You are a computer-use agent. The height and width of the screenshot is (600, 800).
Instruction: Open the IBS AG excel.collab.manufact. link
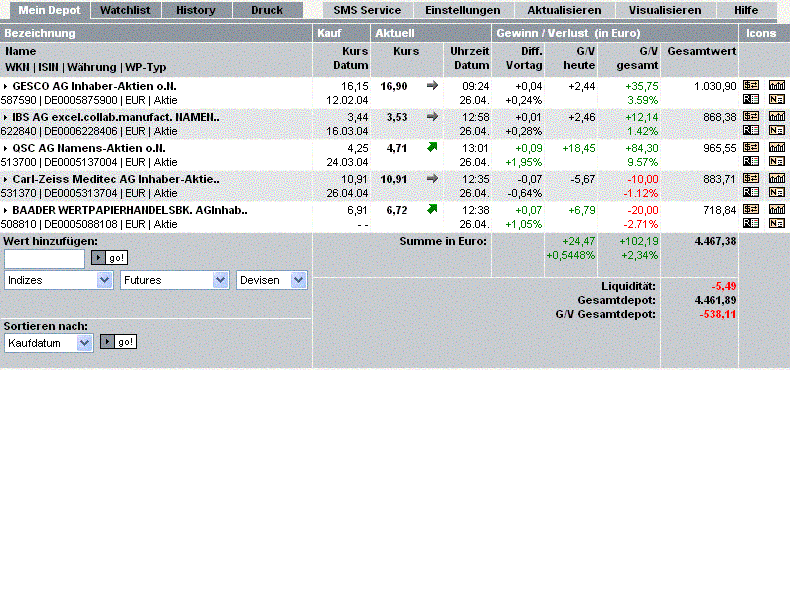[x=116, y=117]
